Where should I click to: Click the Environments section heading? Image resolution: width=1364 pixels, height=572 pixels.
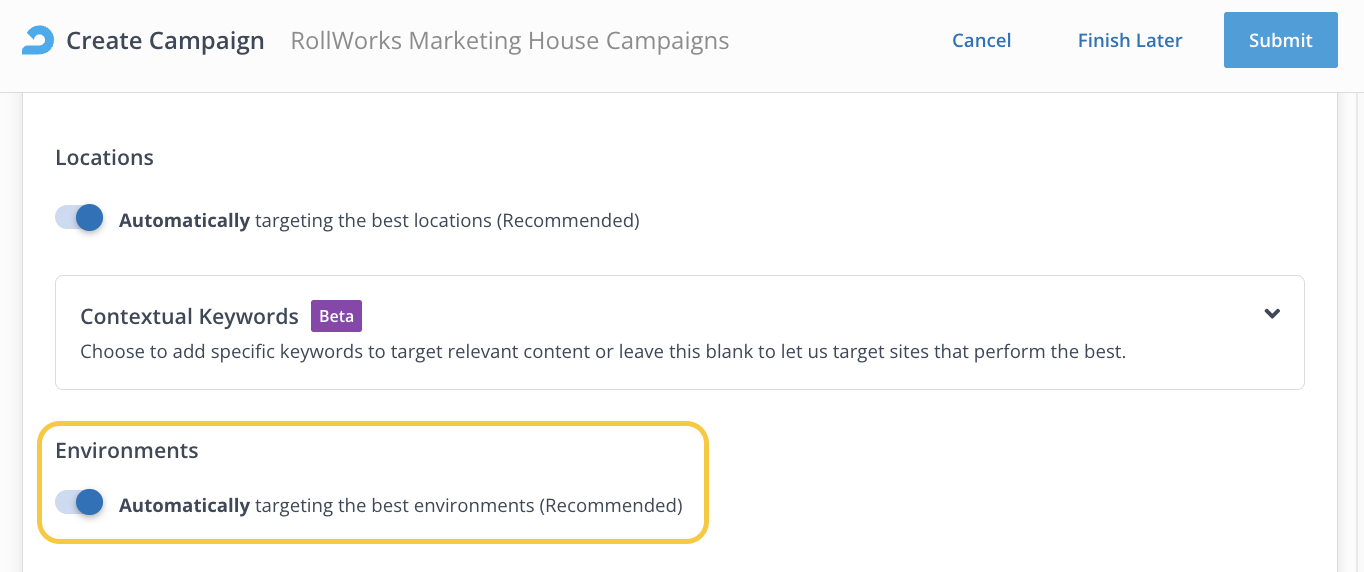pos(127,451)
